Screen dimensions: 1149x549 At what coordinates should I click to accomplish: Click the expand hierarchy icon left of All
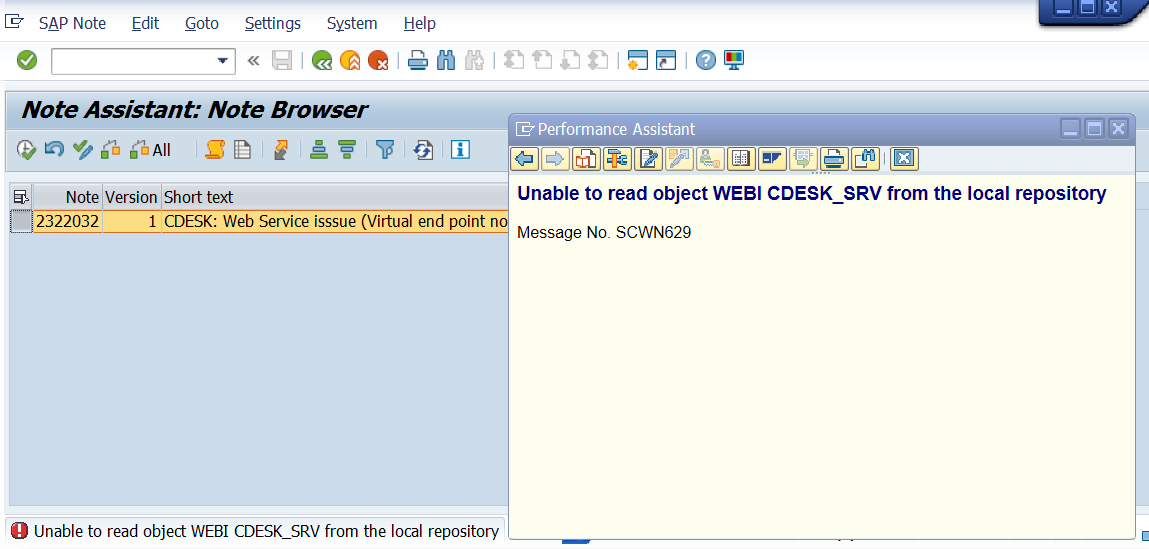click(111, 150)
